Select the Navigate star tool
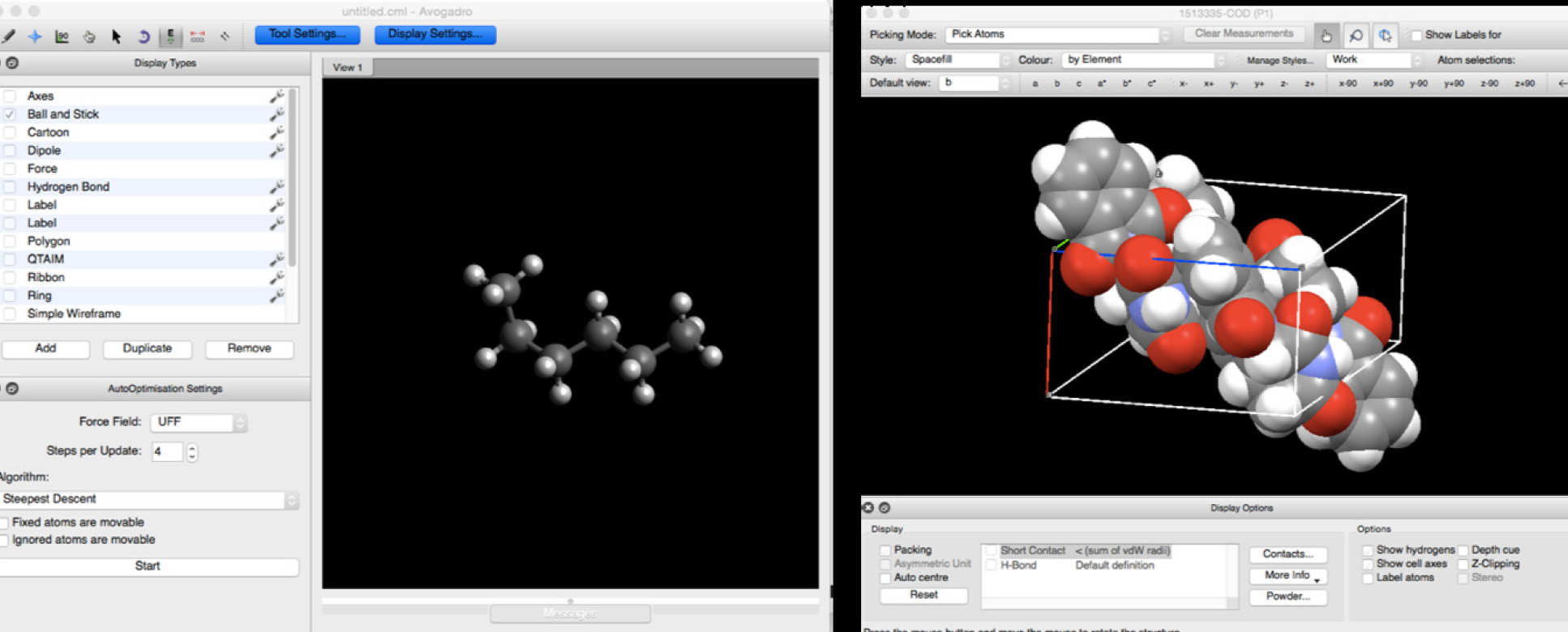The height and width of the screenshot is (632, 1568). [35, 36]
